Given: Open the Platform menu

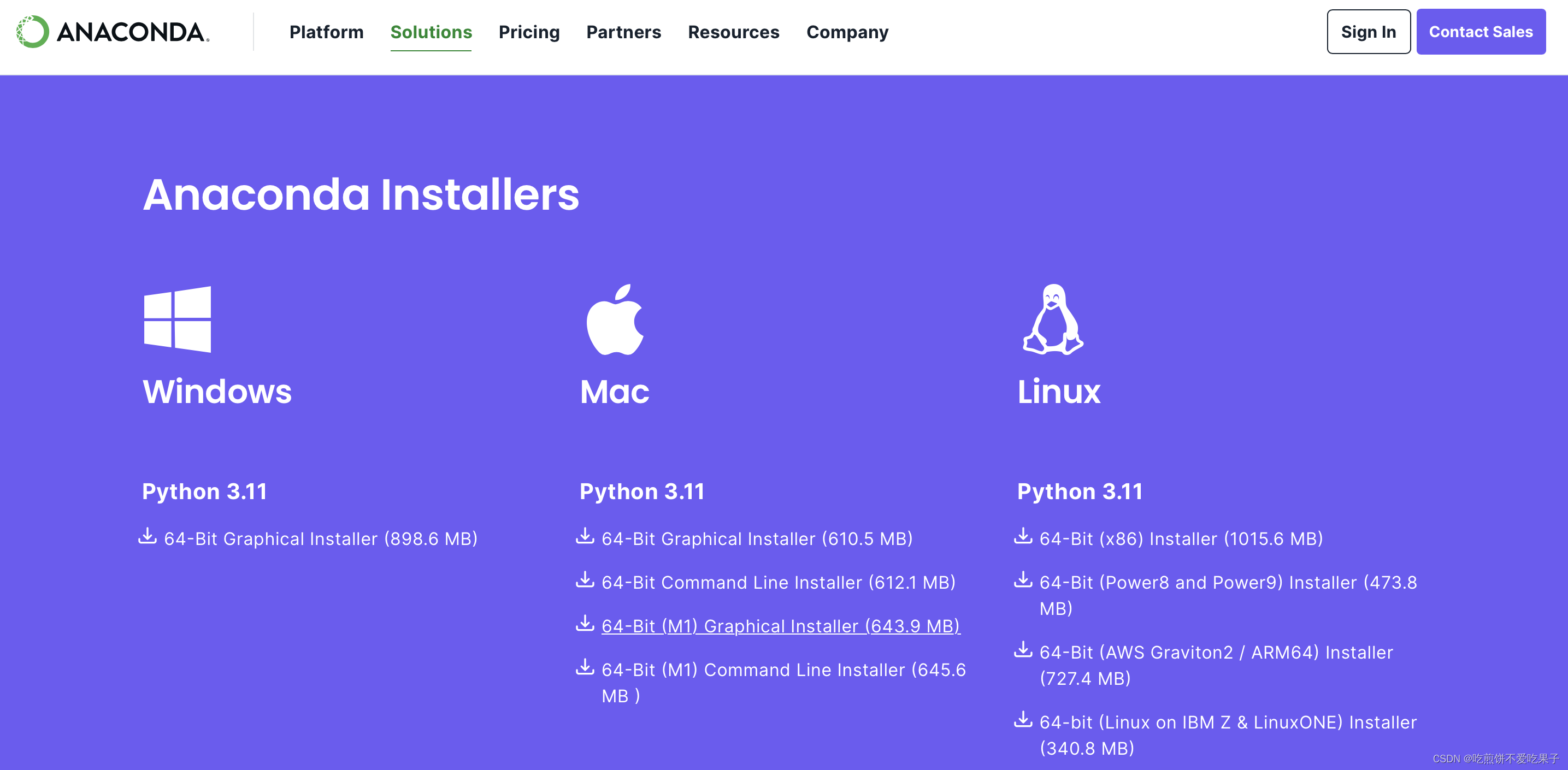Looking at the screenshot, I should click(x=326, y=32).
